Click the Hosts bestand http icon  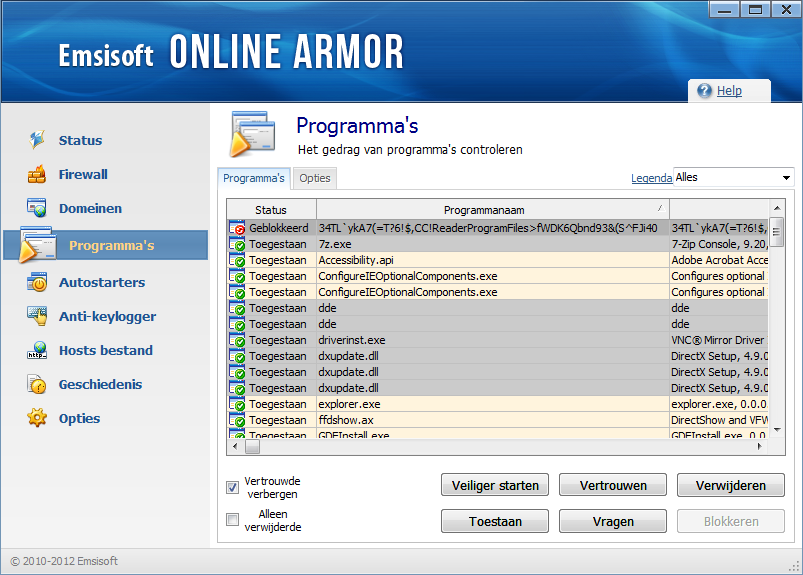point(37,350)
